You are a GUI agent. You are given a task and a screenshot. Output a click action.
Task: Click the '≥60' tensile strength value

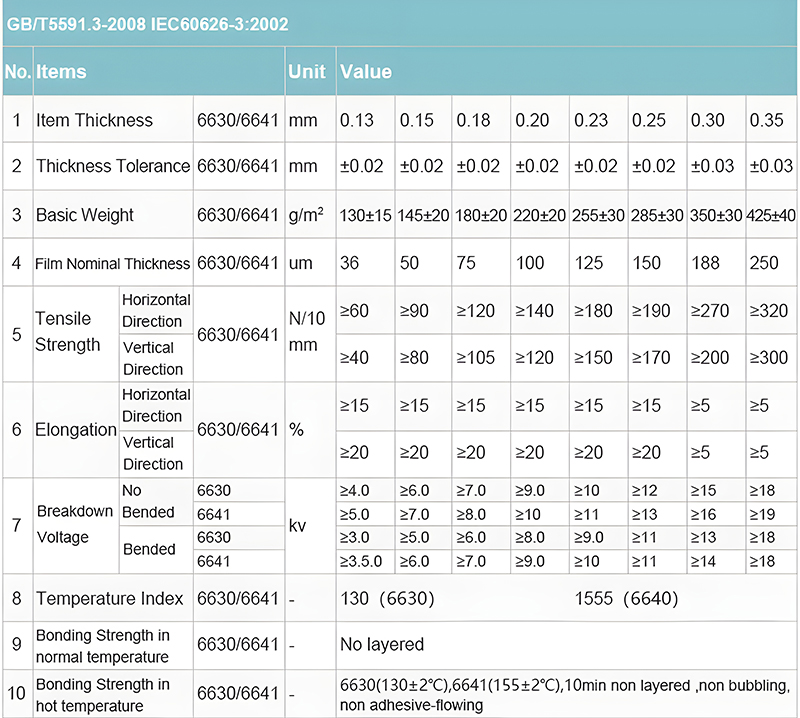[x=354, y=310]
